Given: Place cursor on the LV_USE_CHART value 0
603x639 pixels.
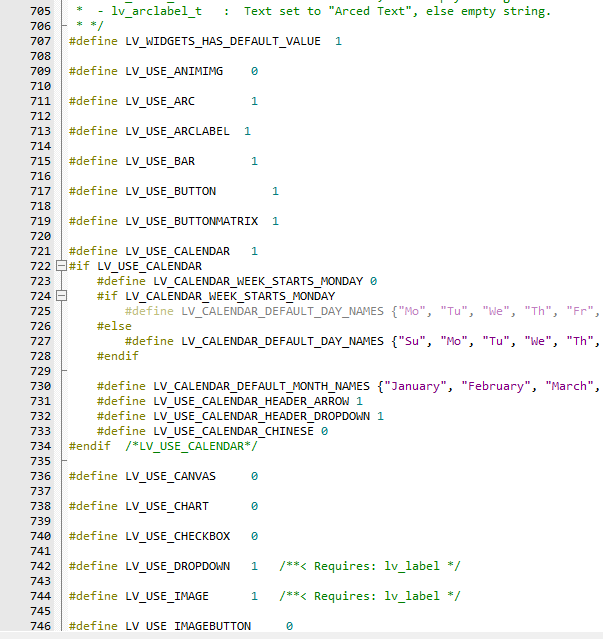Looking at the screenshot, I should (254, 506).
